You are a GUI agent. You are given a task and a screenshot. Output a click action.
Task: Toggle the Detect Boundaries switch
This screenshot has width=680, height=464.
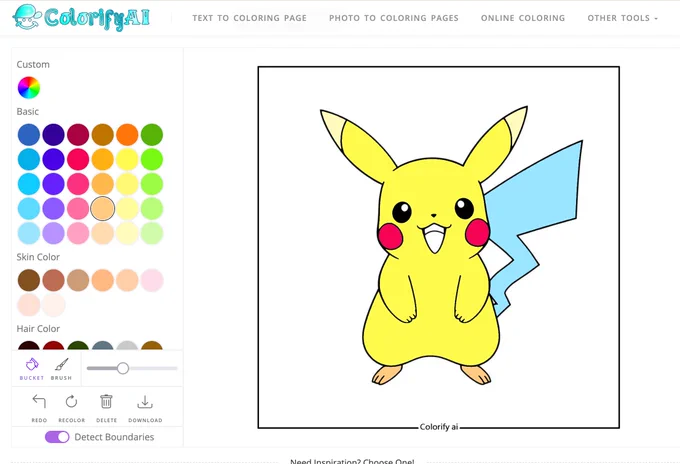[x=57, y=437]
